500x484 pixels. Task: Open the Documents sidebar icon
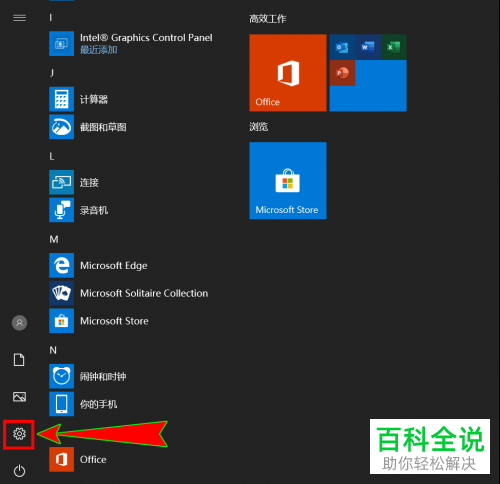pyautogui.click(x=19, y=360)
